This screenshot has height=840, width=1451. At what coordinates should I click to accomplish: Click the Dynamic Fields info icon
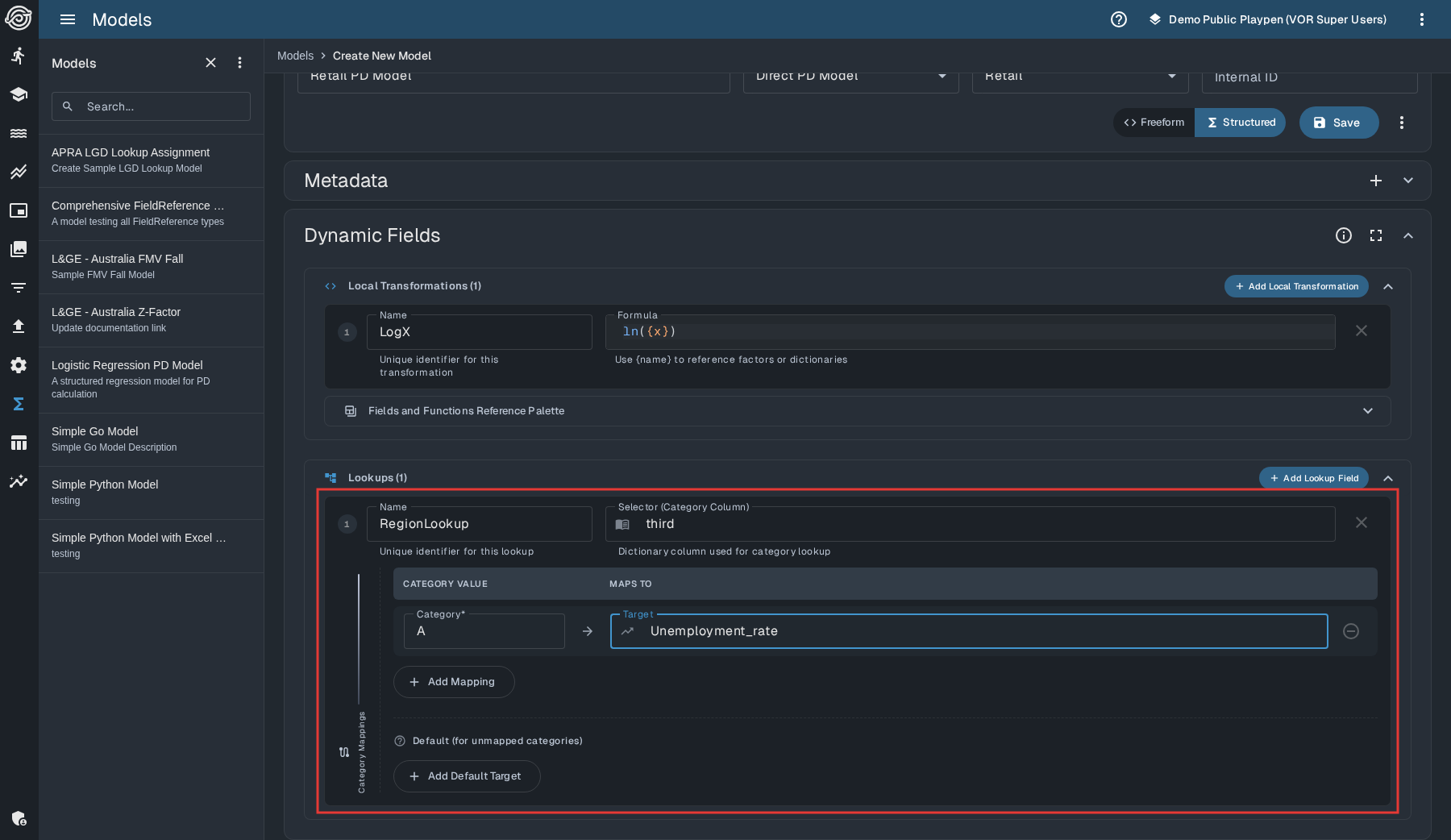[1343, 235]
